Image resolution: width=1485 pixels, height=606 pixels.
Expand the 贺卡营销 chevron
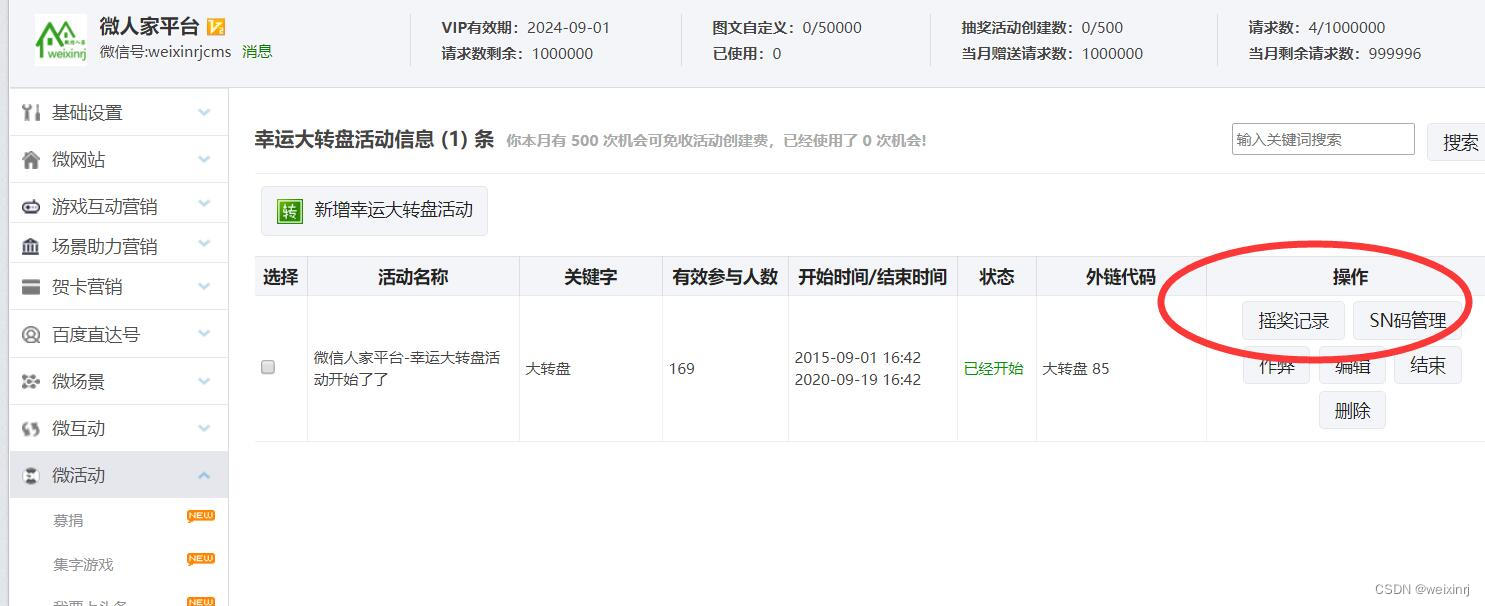click(x=204, y=287)
